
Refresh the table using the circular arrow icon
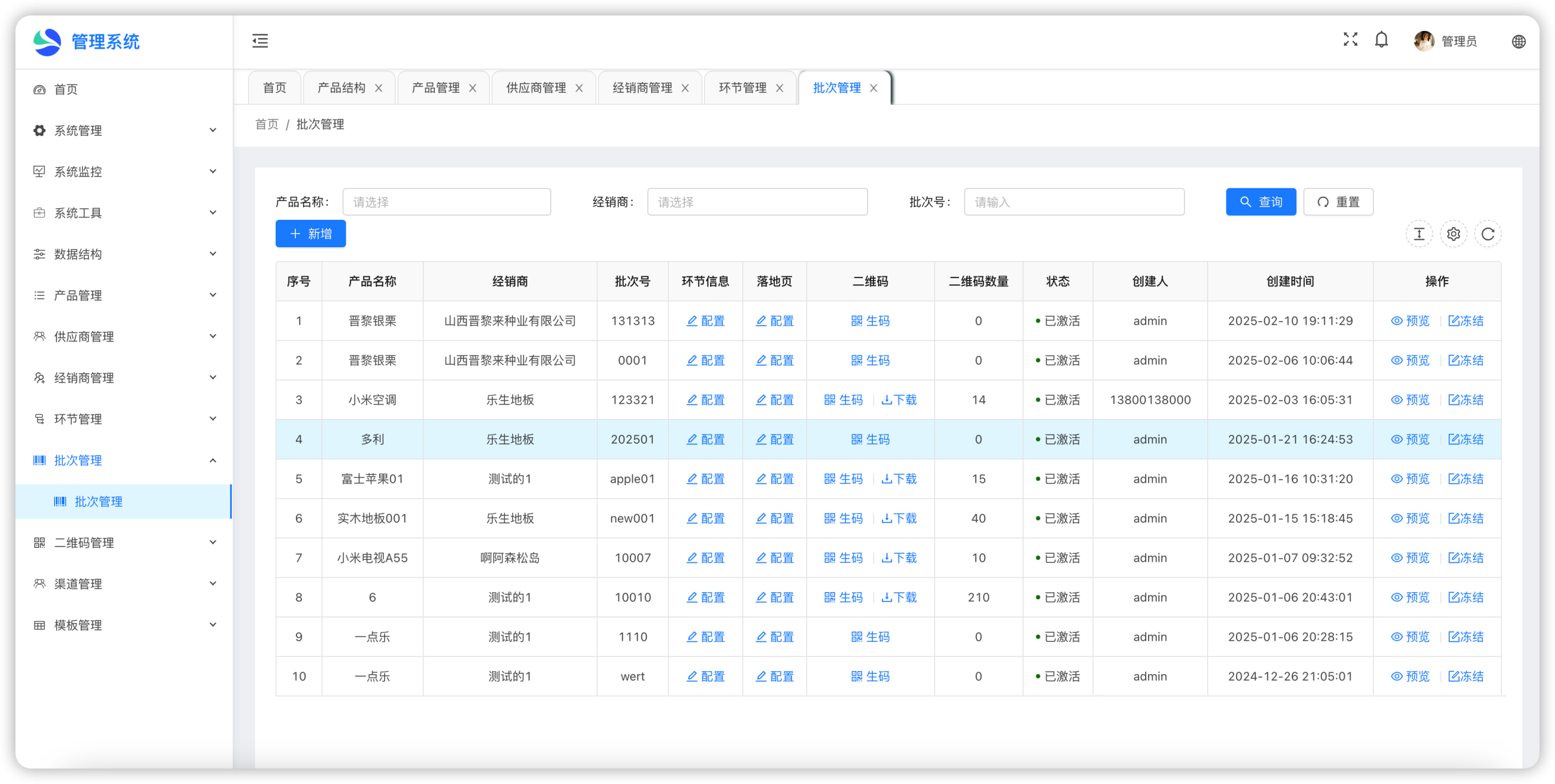coord(1488,234)
